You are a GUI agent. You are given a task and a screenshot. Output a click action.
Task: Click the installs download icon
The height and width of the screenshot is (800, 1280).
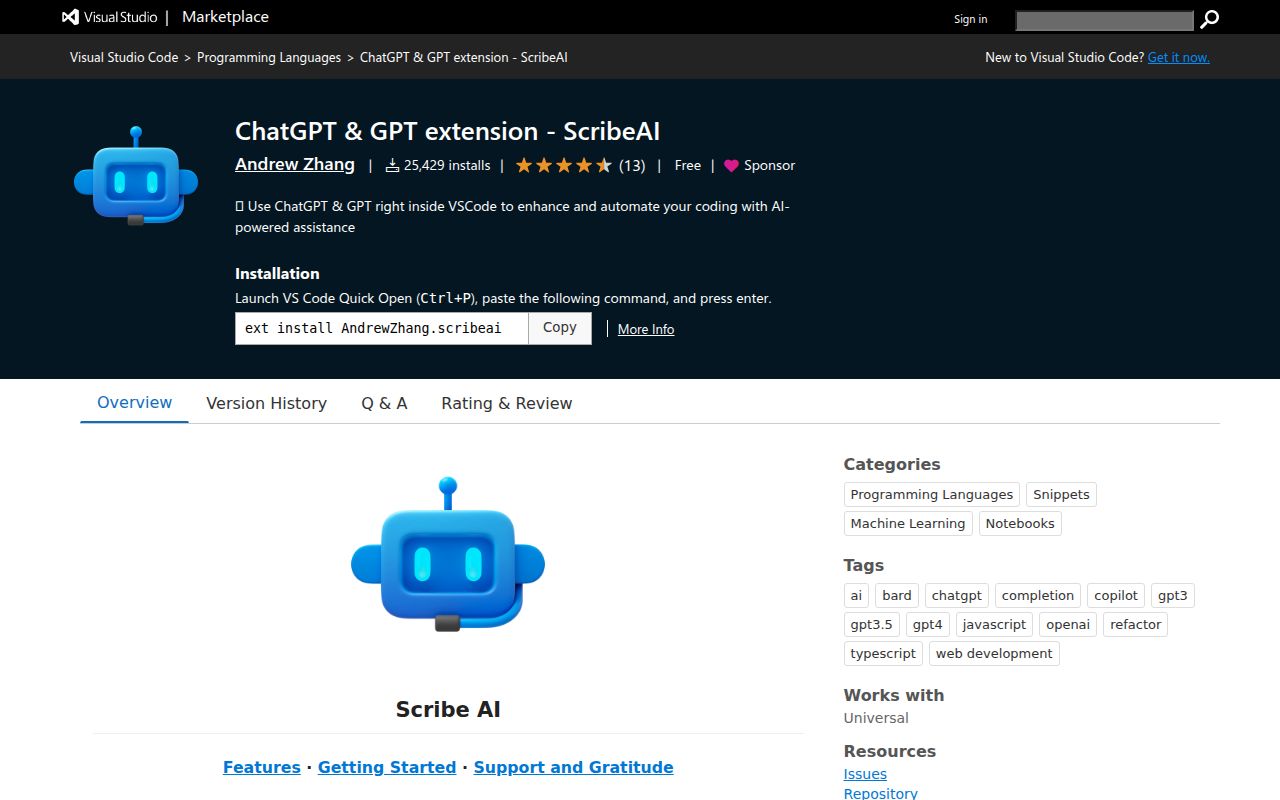[392, 165]
